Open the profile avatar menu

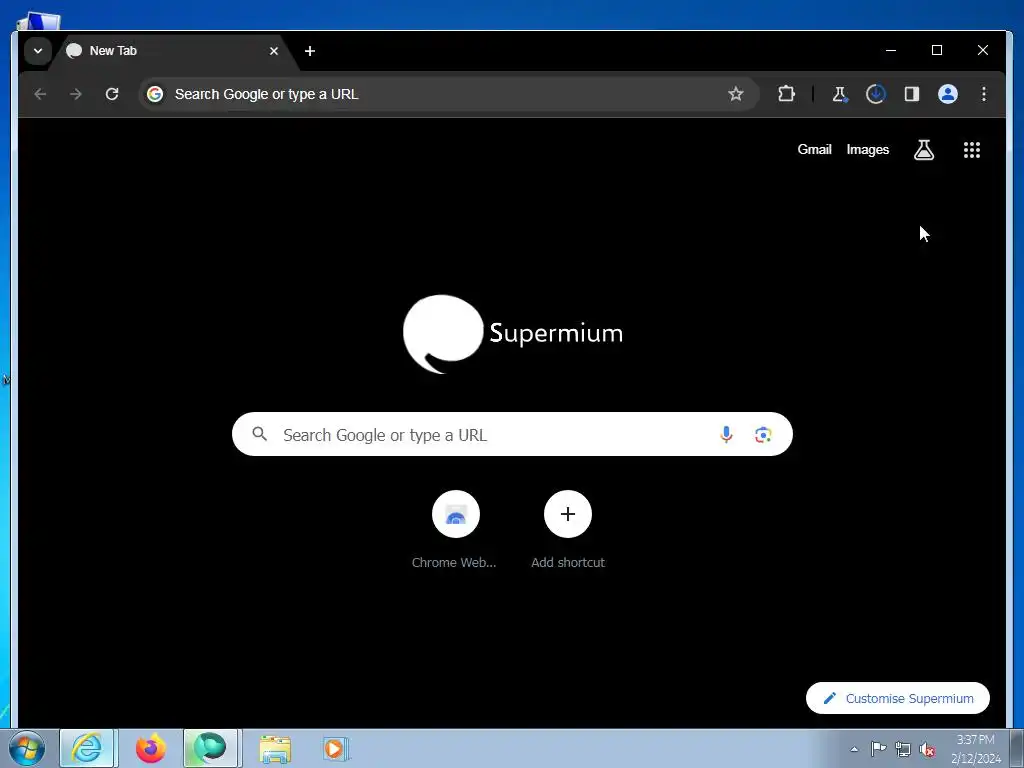[948, 94]
